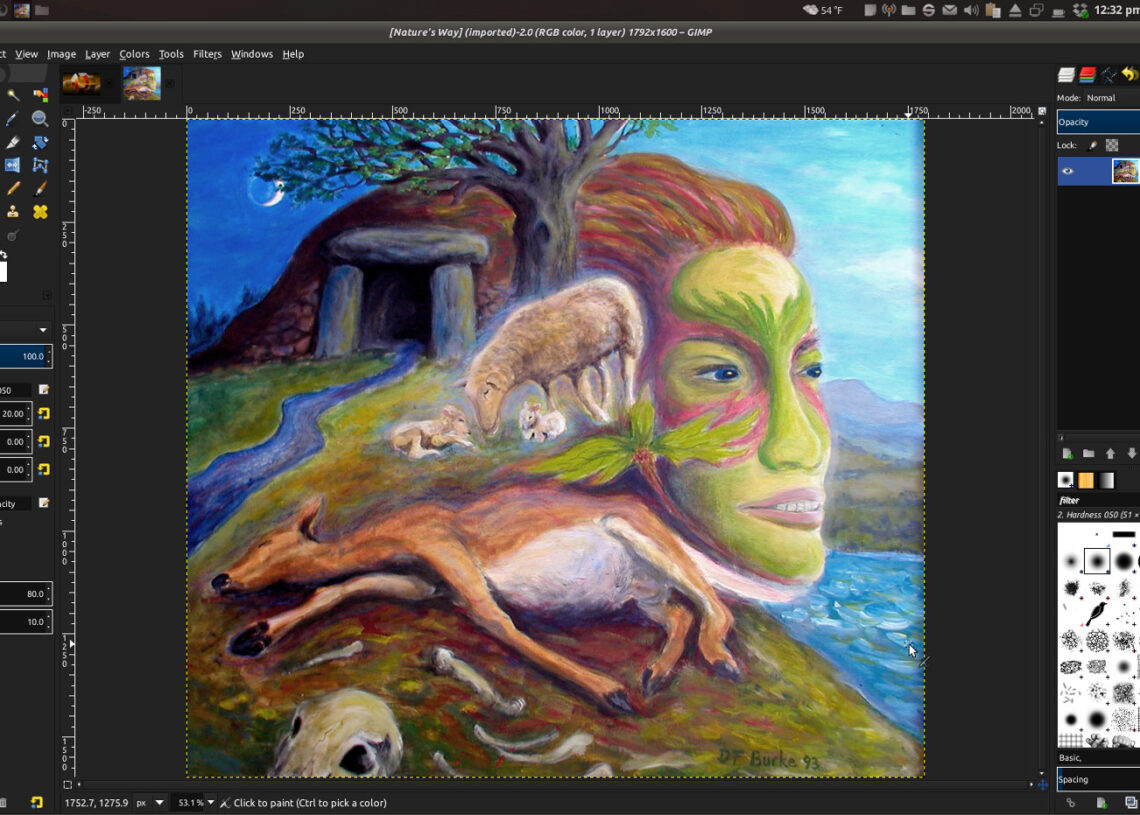This screenshot has width=1140, height=815.
Task: Expand tool options mode dropdown arrow
Action: [43, 330]
